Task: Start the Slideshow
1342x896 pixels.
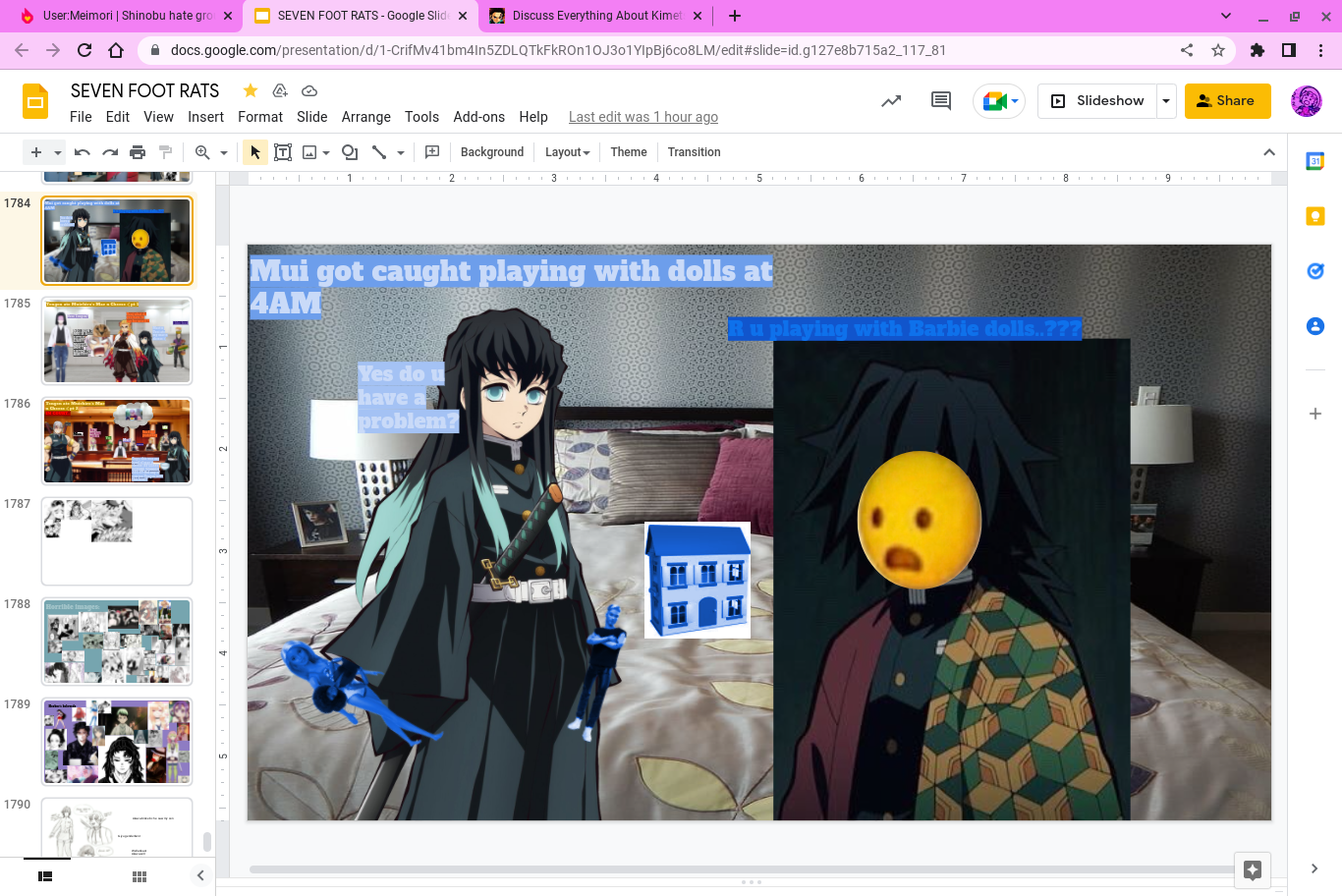Action: 1097,100
